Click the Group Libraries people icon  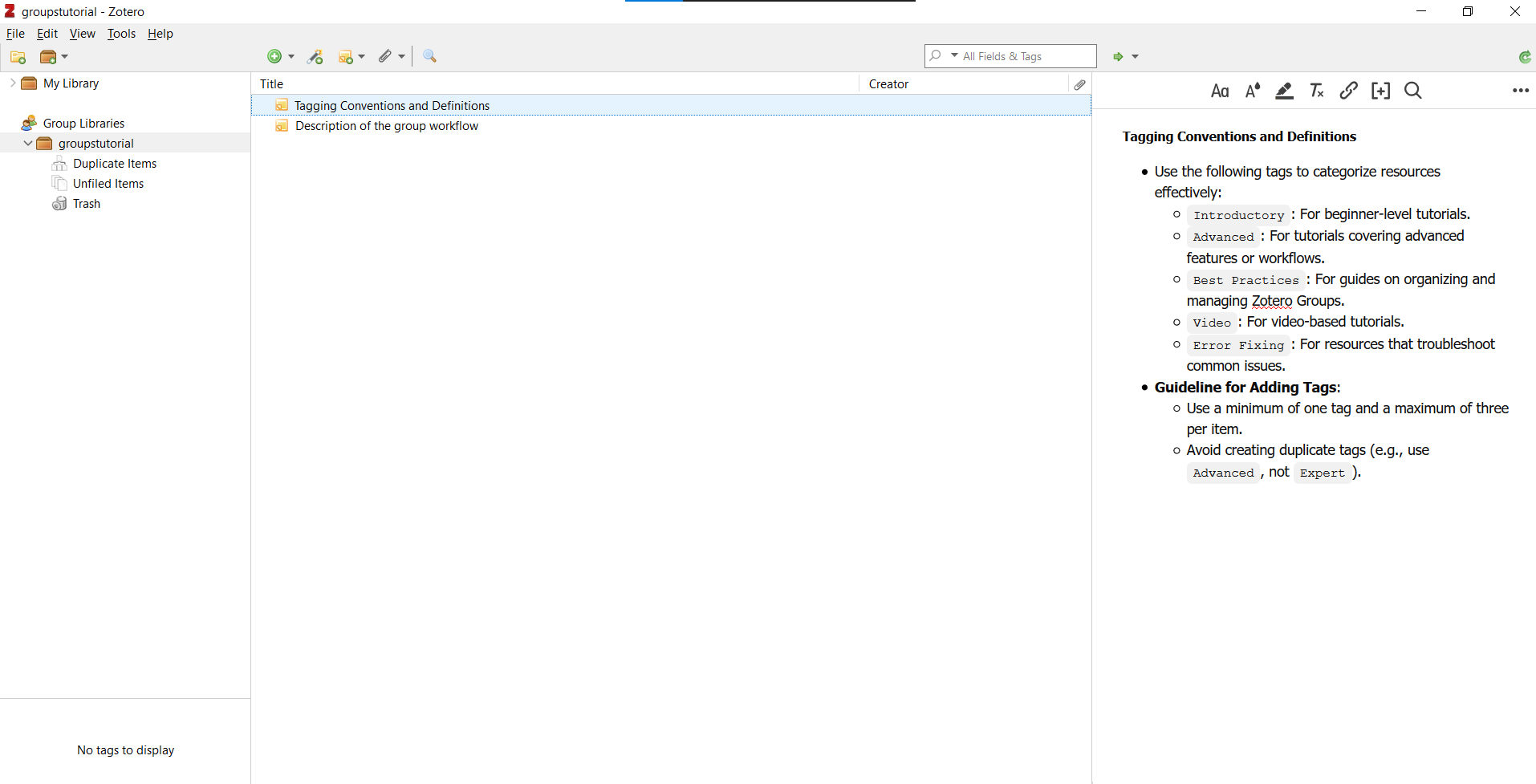[29, 123]
